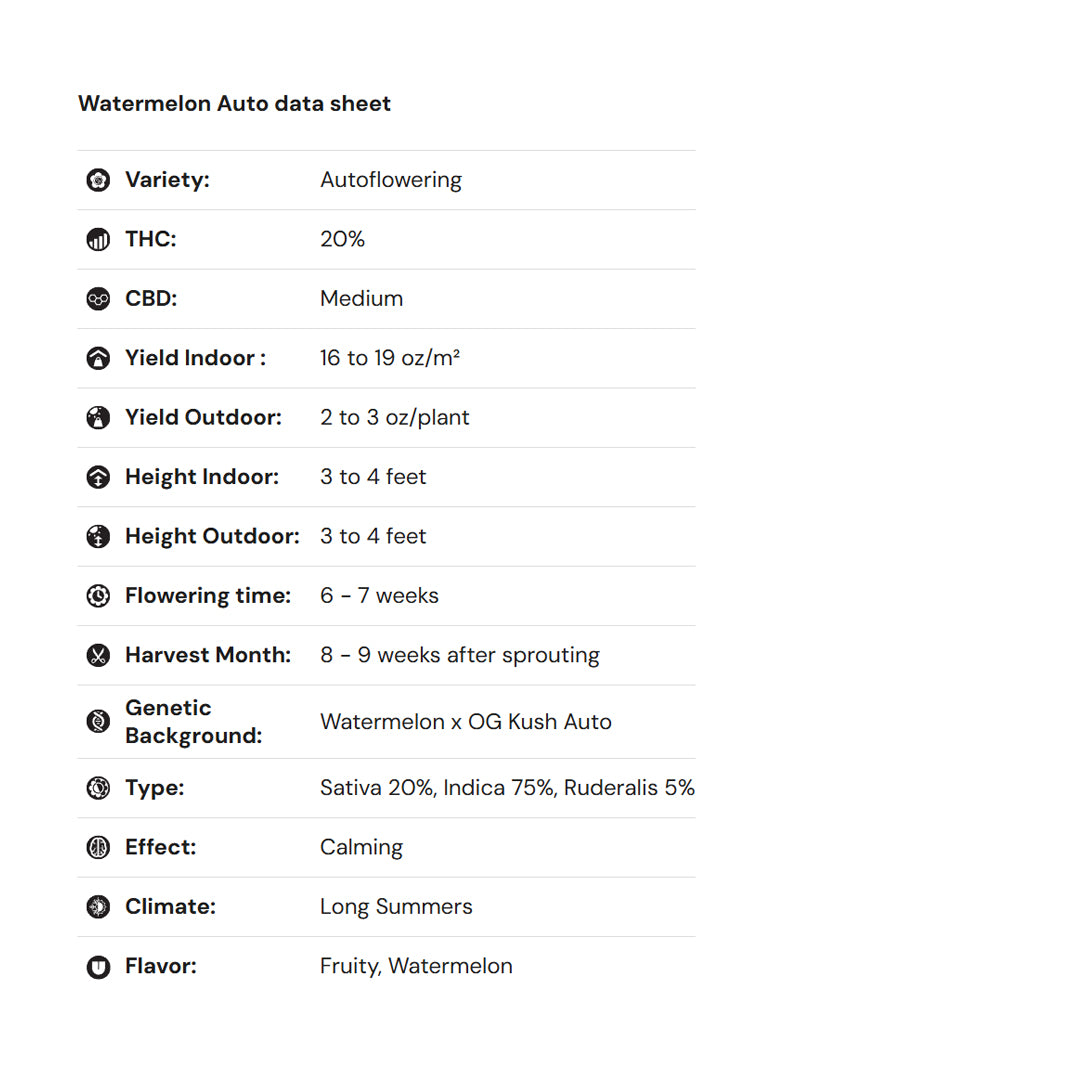The height and width of the screenshot is (1080, 1080).
Task: Click the Calming effect value
Action: coord(361,848)
